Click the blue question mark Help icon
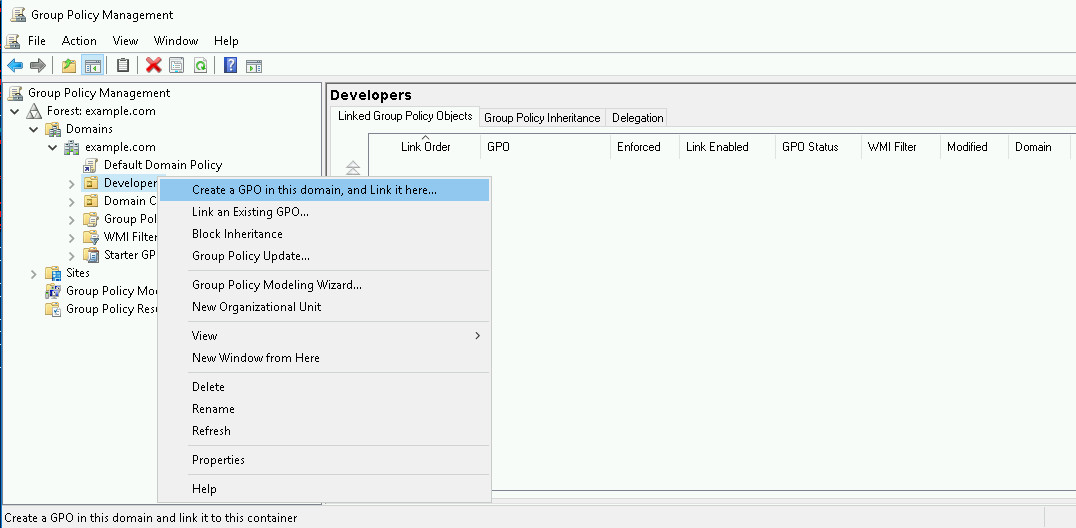 click(231, 65)
